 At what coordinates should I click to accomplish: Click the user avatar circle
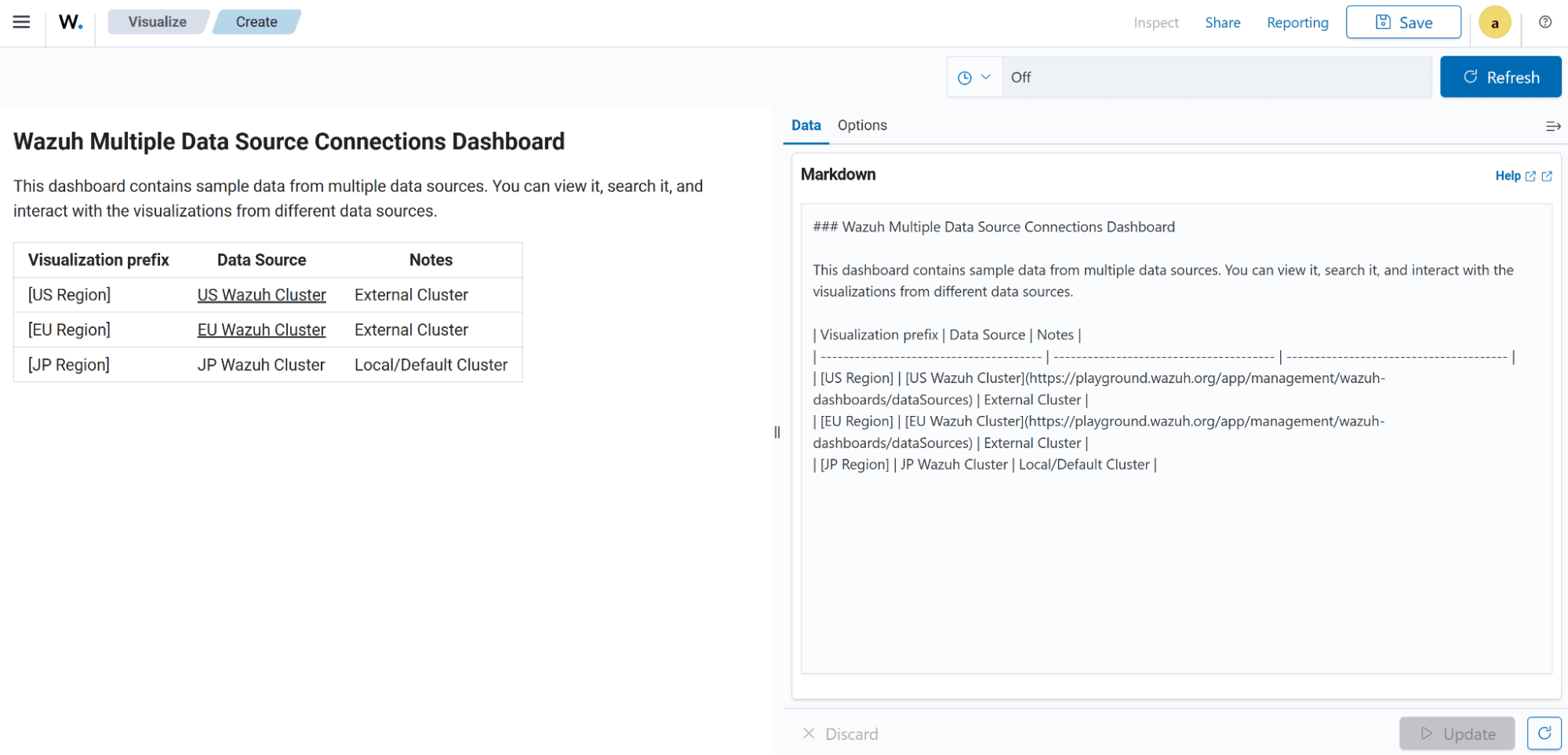coord(1494,22)
